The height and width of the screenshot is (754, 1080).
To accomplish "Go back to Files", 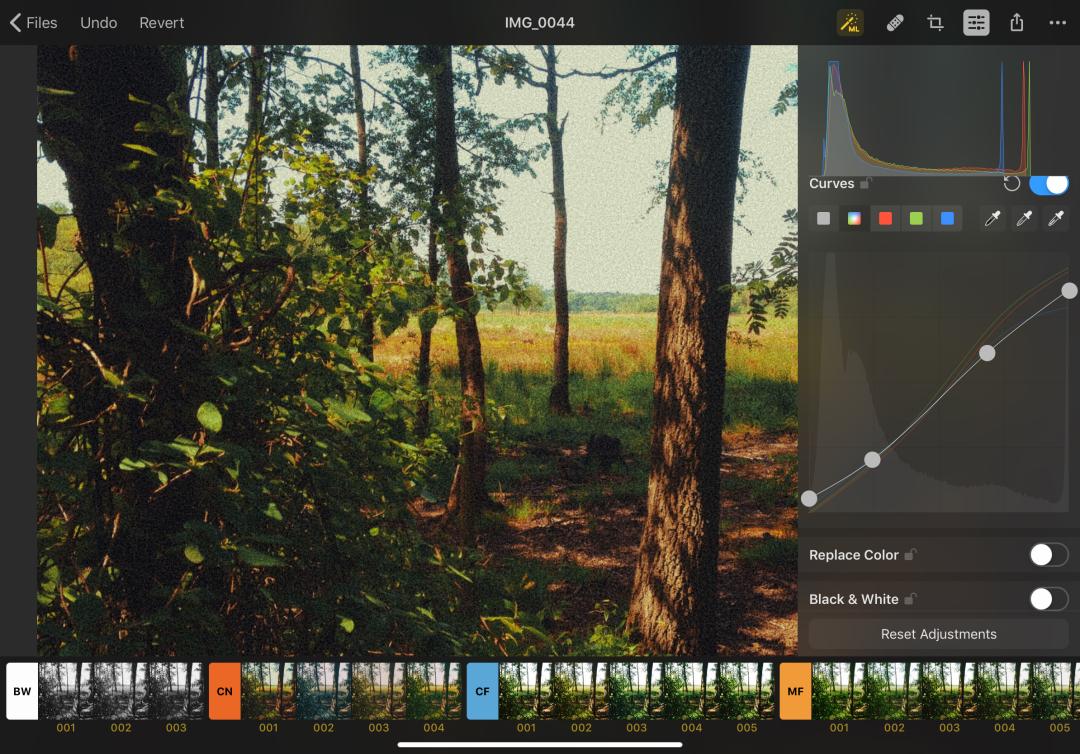I will pyautogui.click(x=33, y=23).
